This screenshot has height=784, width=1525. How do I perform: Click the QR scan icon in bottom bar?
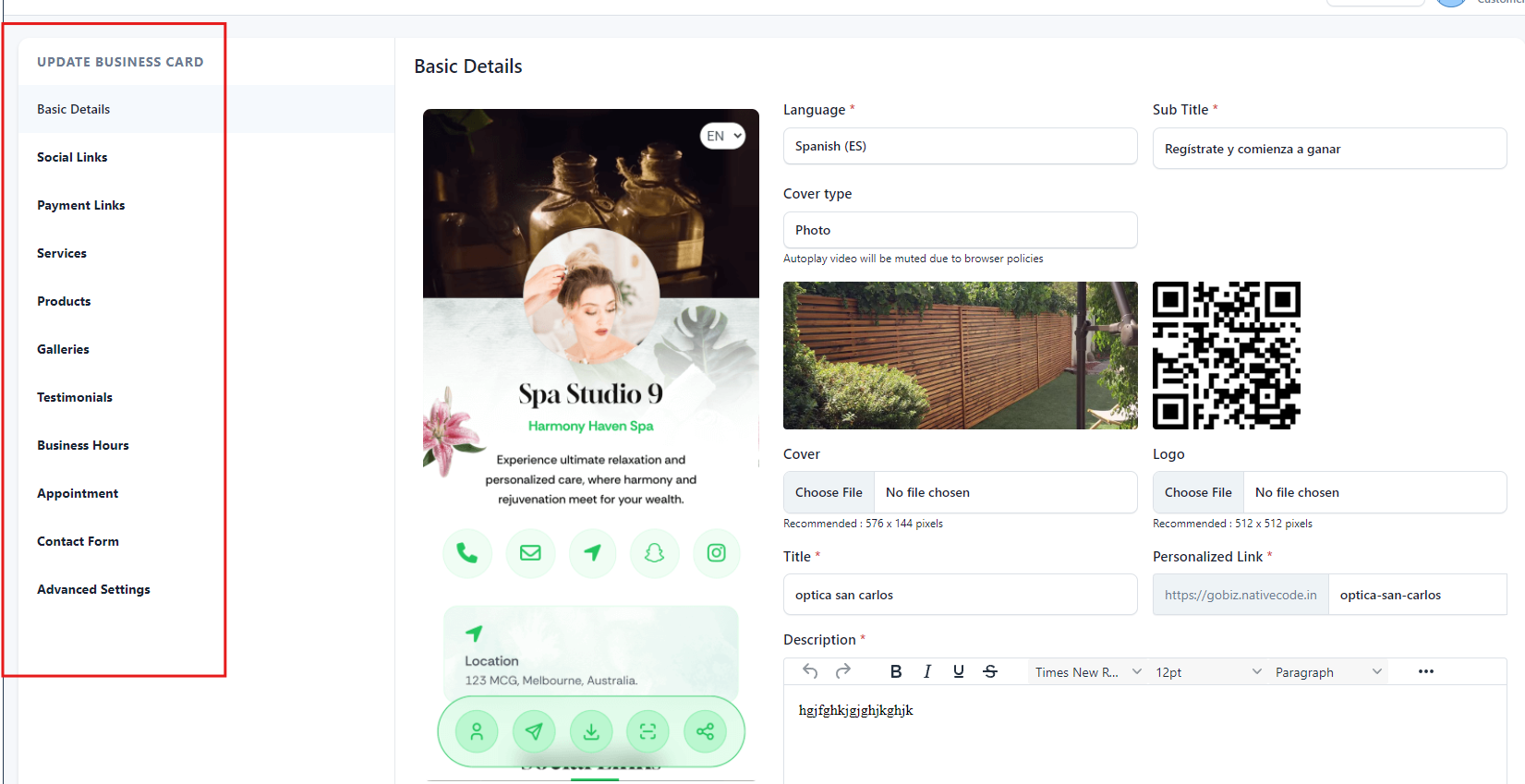648,732
